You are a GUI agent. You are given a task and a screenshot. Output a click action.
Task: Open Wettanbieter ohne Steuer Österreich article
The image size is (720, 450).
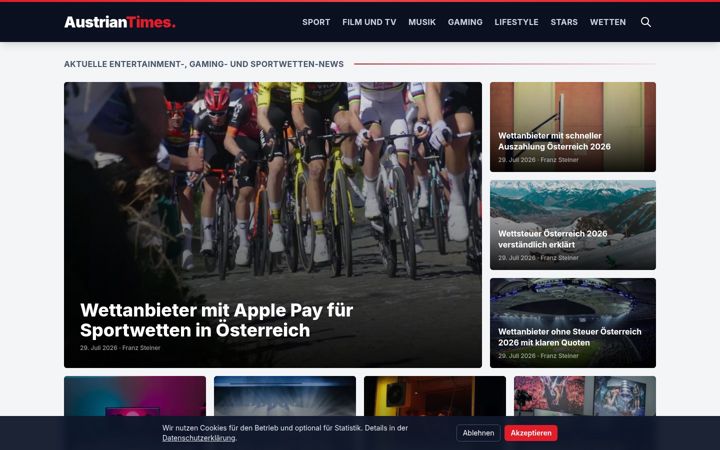pyautogui.click(x=573, y=323)
